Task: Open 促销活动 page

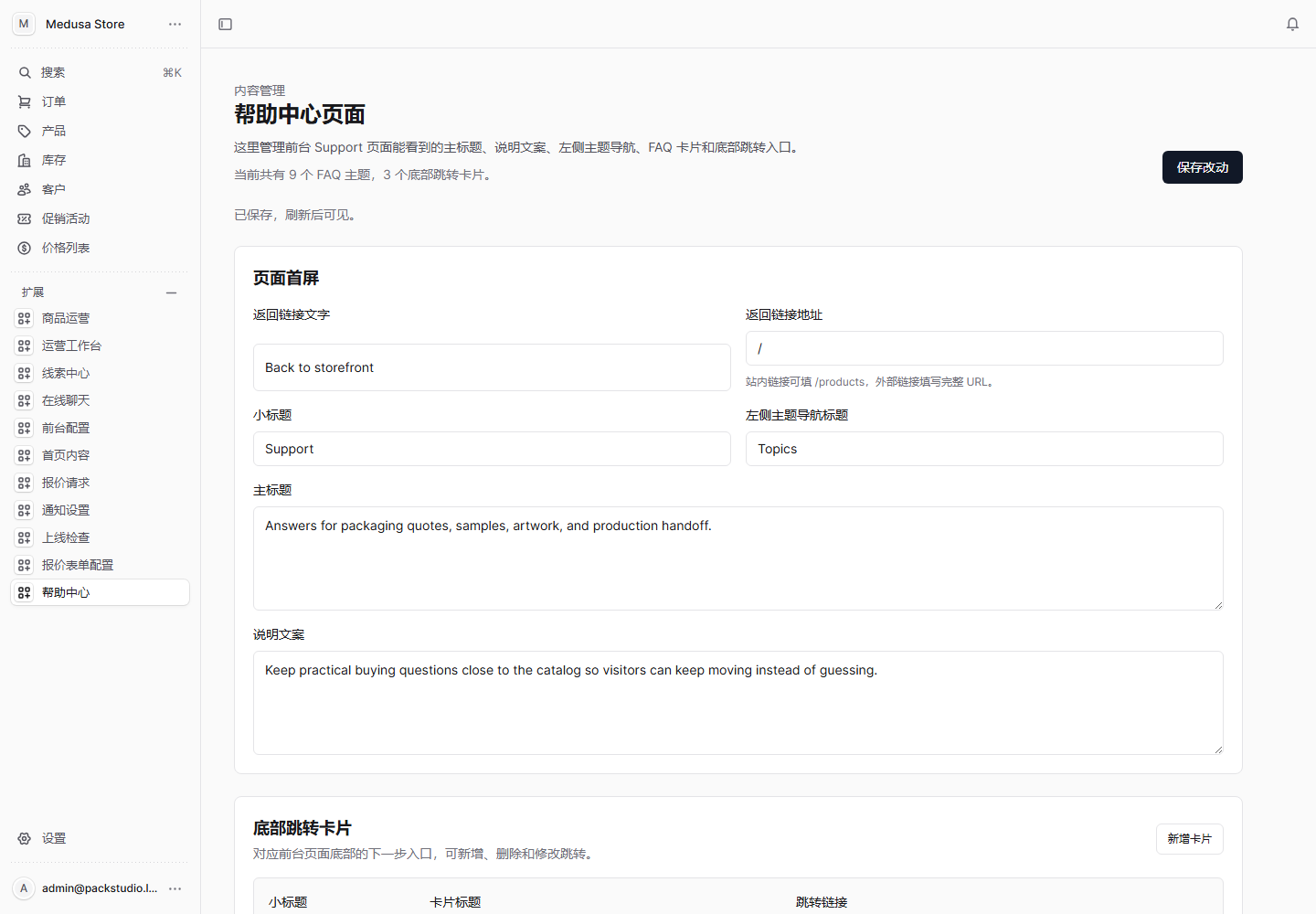Action: click(x=101, y=218)
